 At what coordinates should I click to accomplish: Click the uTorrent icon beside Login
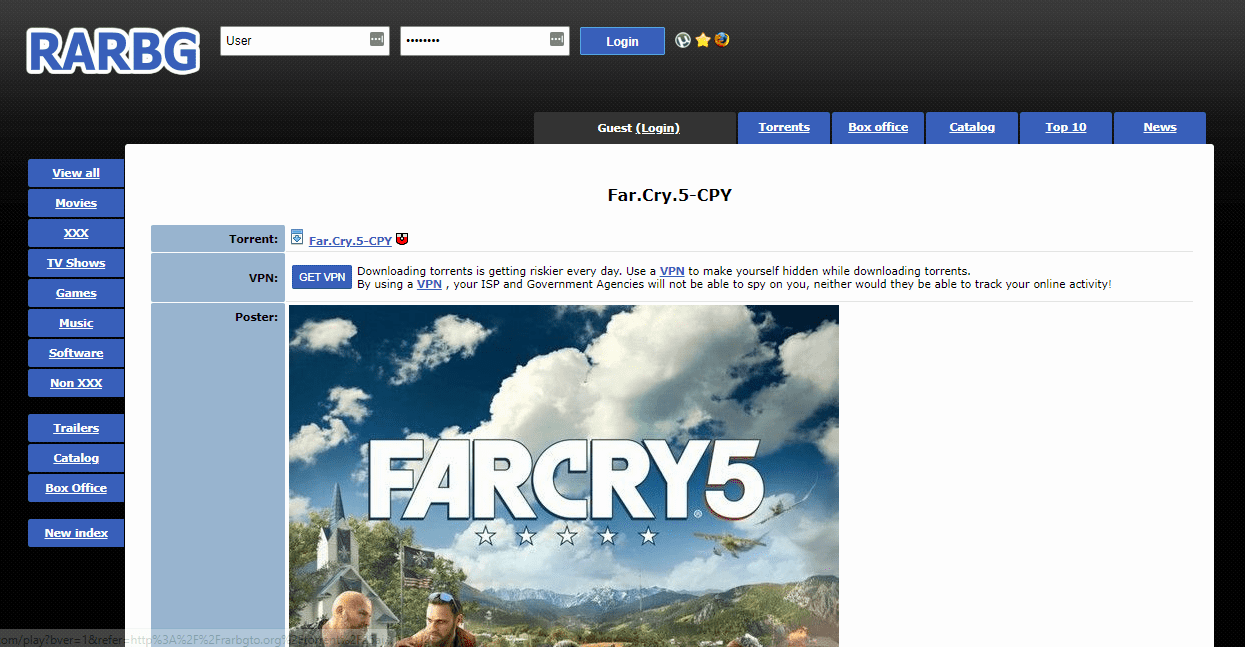683,40
